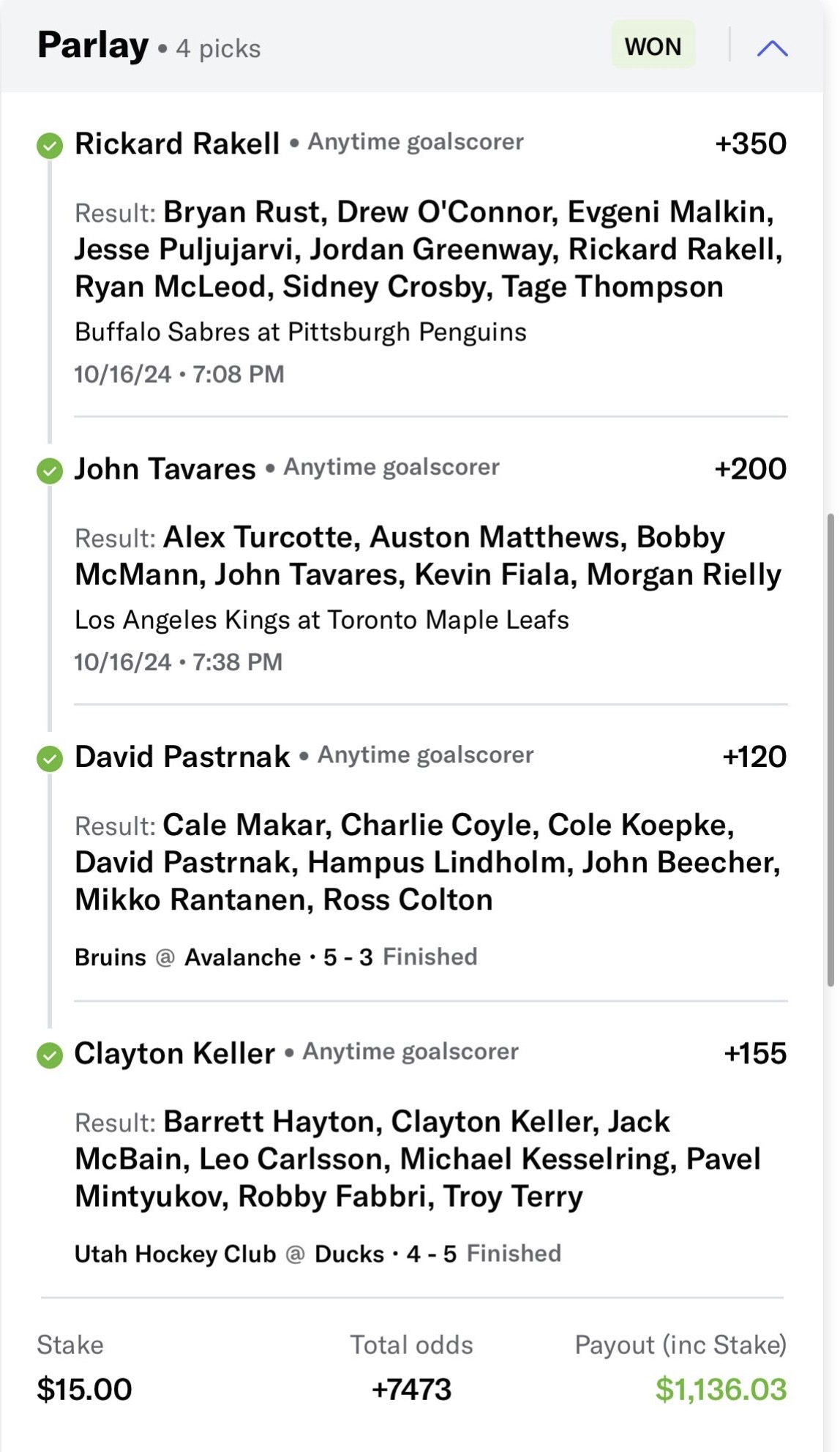Click the vertical scrollbar on the right edge
Screen dimensions: 840x1452
click(x=830, y=750)
